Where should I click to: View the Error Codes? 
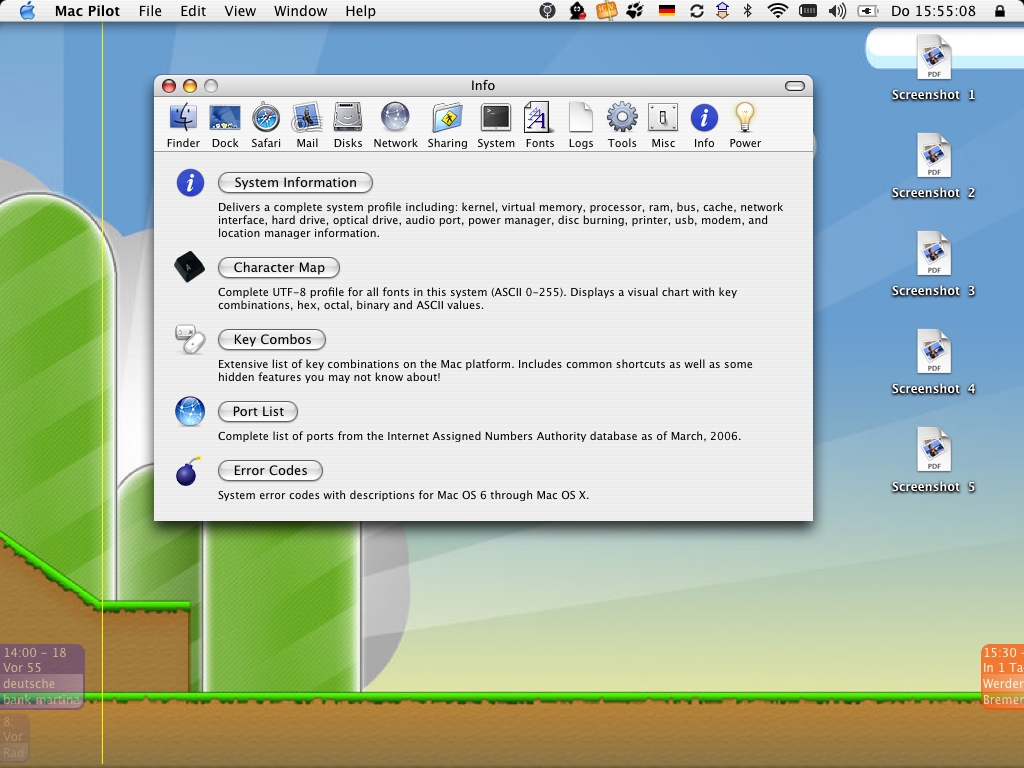coord(270,471)
